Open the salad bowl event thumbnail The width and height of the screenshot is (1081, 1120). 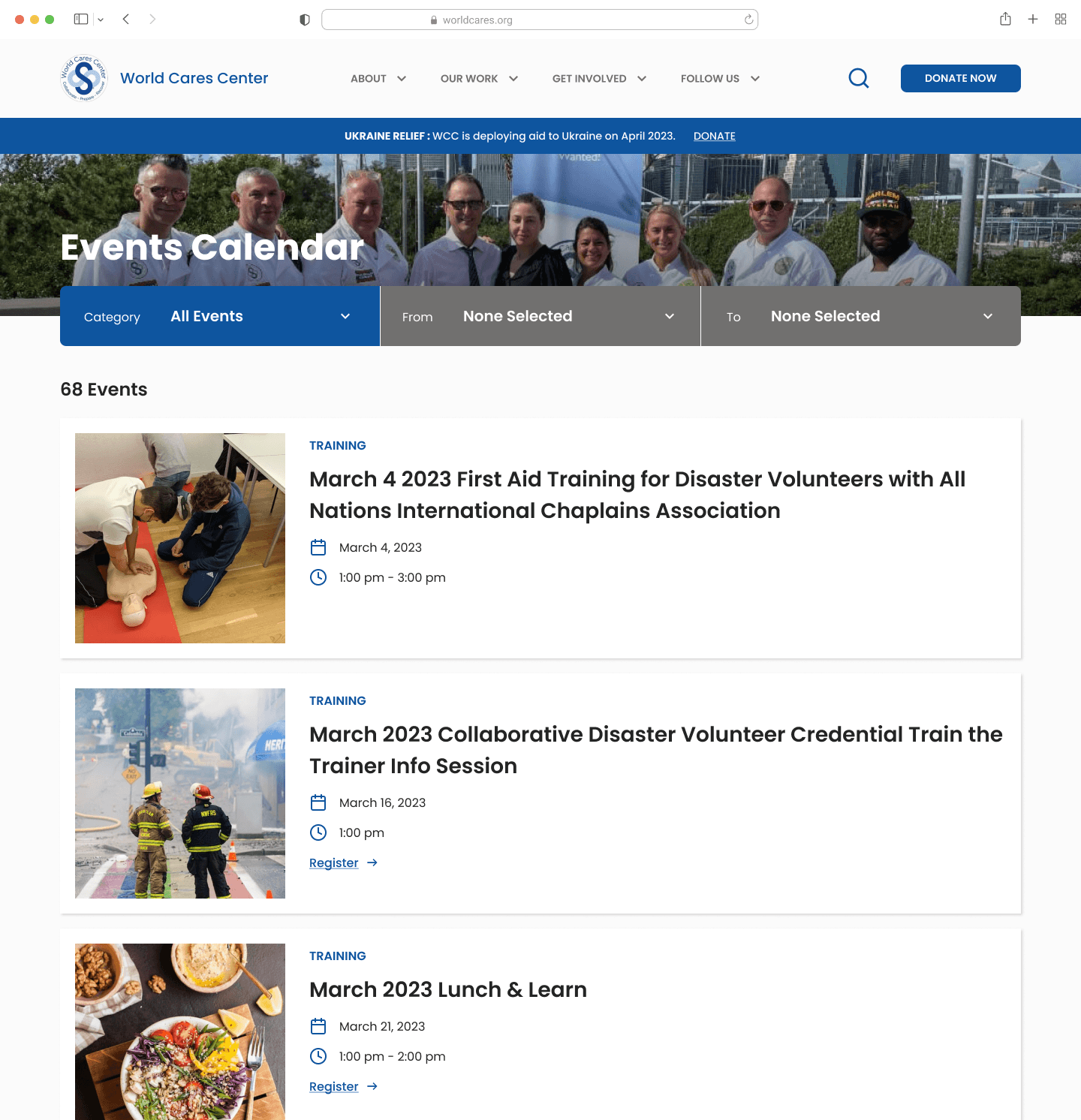(x=180, y=1031)
